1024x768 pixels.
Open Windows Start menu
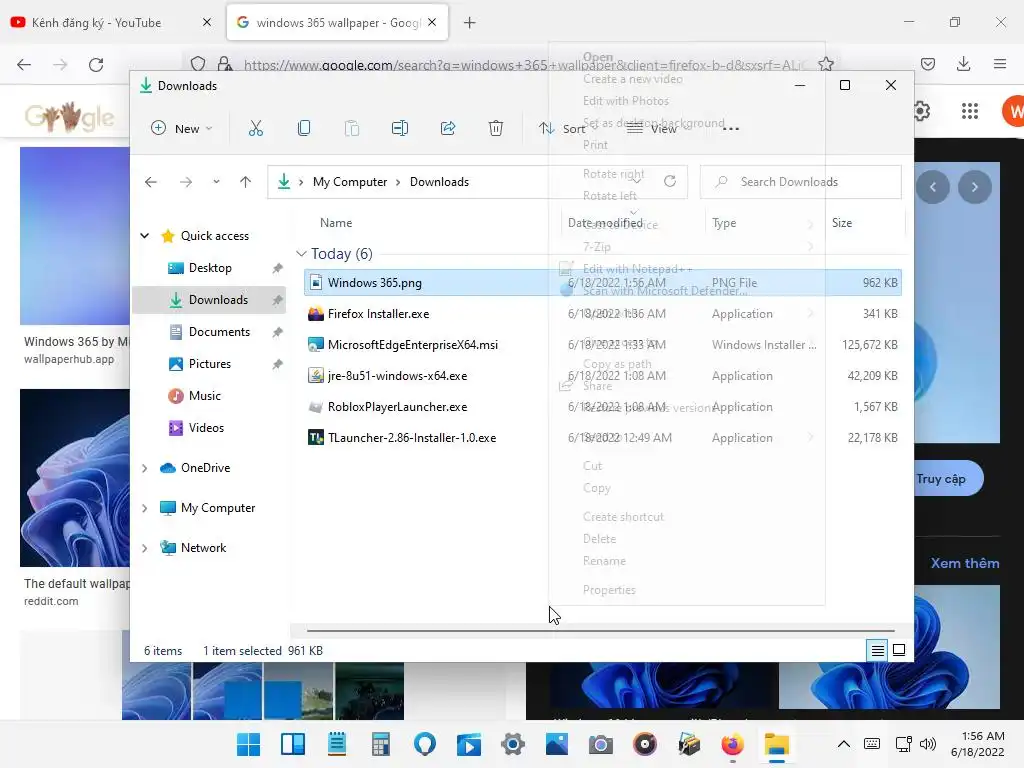[248, 744]
